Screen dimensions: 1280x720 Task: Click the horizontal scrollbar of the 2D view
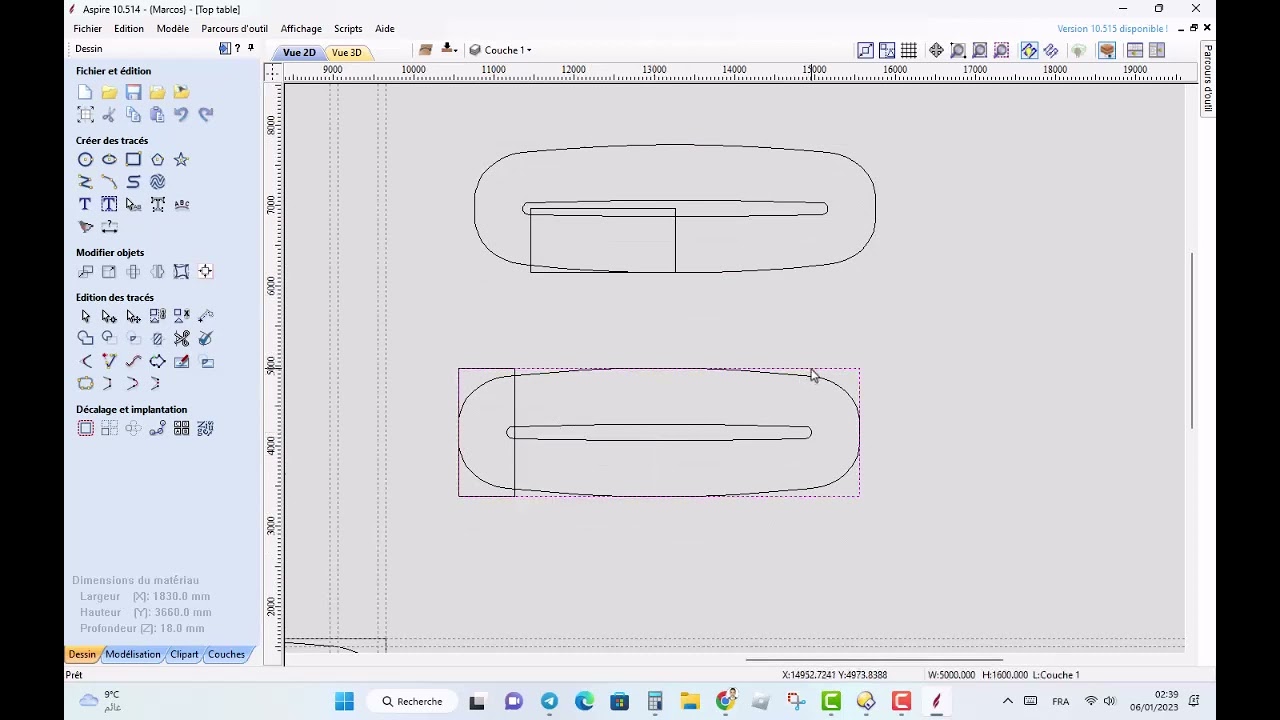click(874, 660)
